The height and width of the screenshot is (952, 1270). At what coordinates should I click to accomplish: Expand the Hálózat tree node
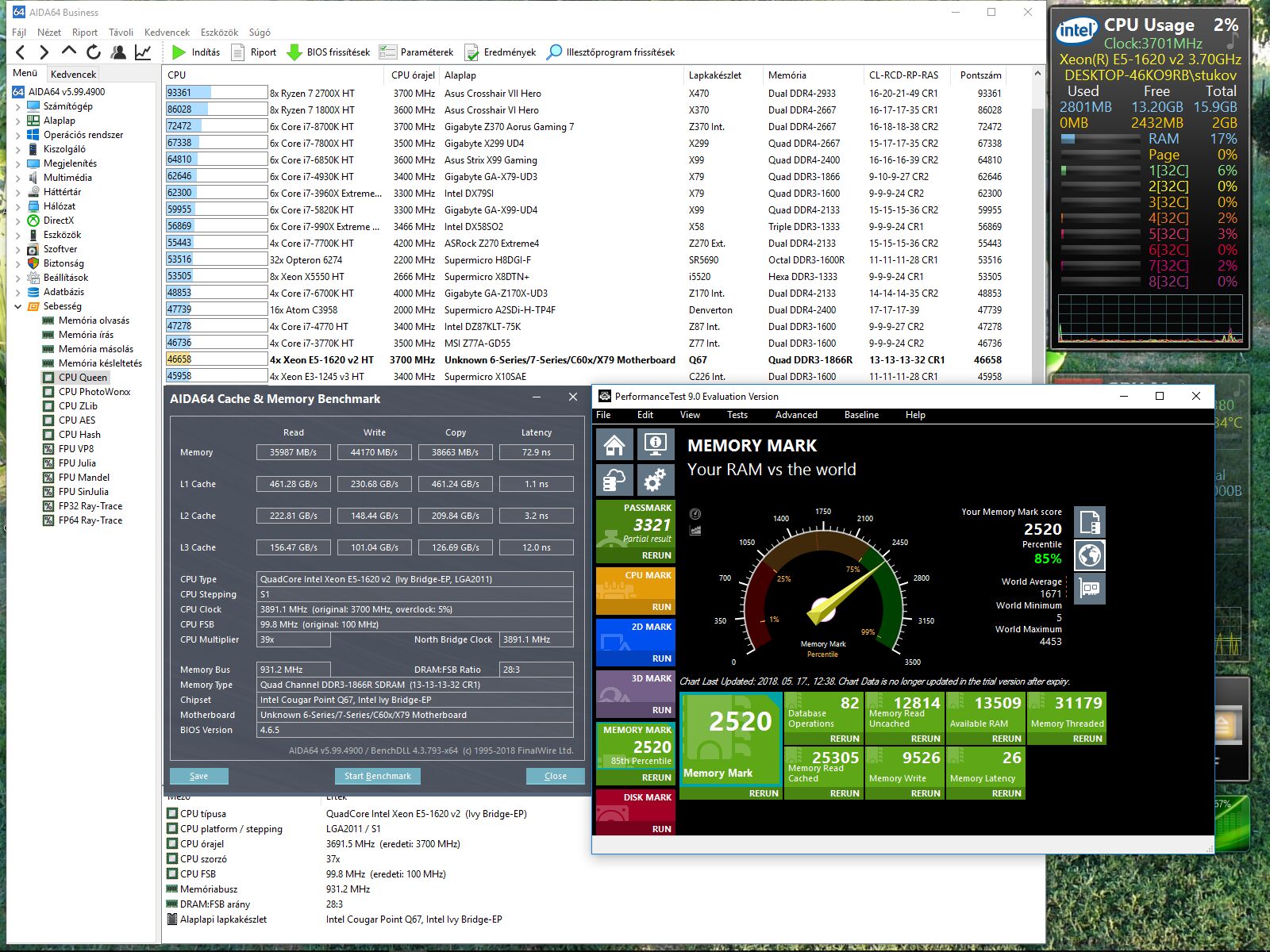pos(18,206)
